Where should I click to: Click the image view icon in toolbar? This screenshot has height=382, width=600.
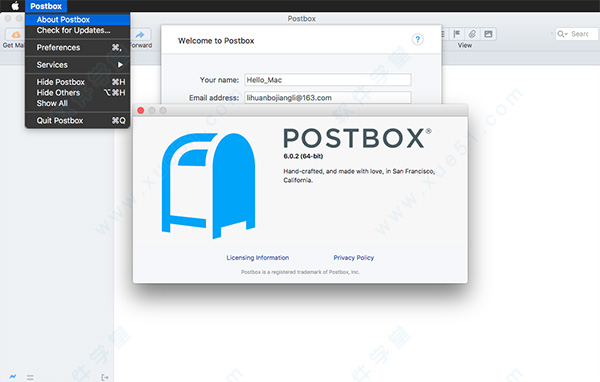pos(488,34)
